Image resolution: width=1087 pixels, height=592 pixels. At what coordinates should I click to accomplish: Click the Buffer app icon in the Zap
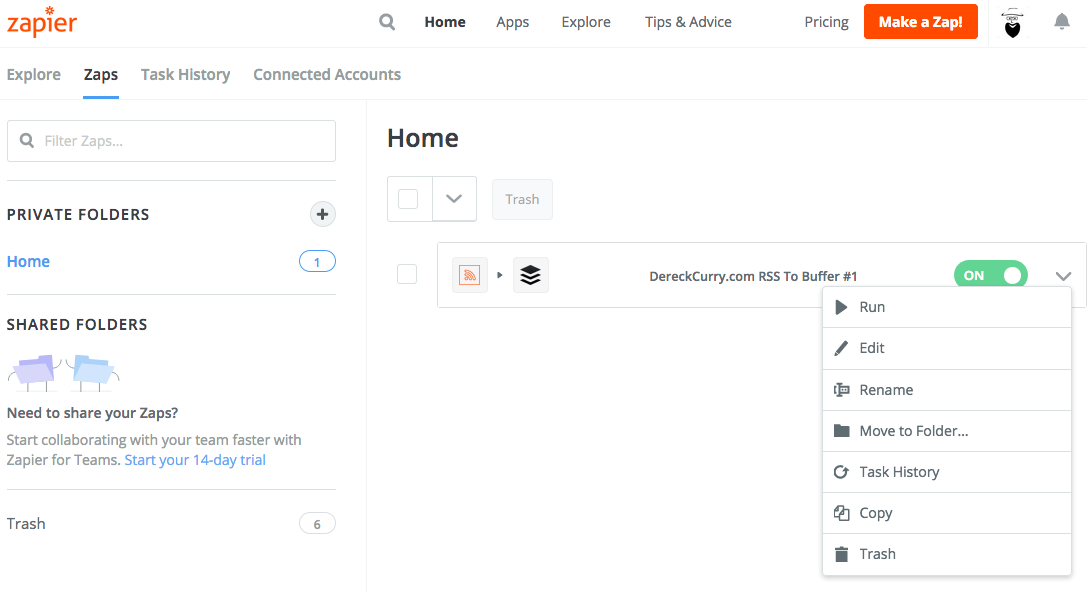pos(530,275)
